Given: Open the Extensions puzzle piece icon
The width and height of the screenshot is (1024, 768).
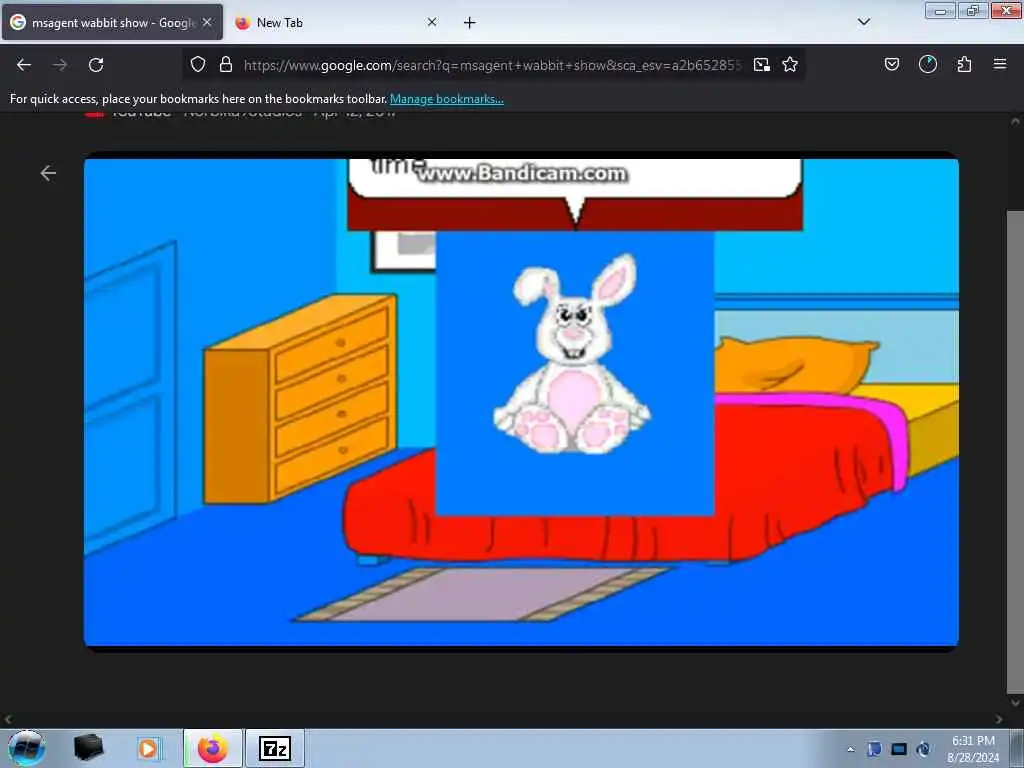Looking at the screenshot, I should click(x=964, y=64).
